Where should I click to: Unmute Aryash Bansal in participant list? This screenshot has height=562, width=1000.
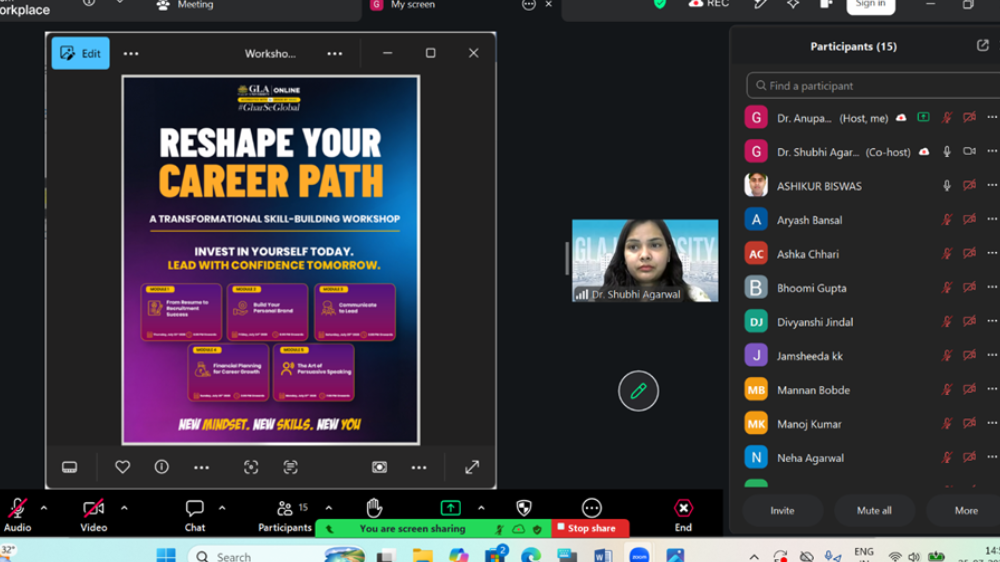click(x=947, y=219)
